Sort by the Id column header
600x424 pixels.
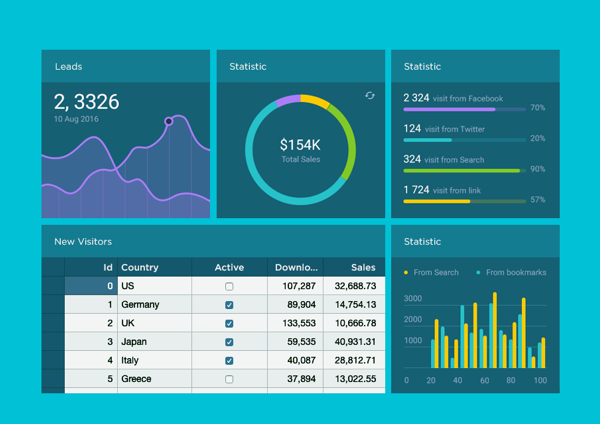(91, 267)
